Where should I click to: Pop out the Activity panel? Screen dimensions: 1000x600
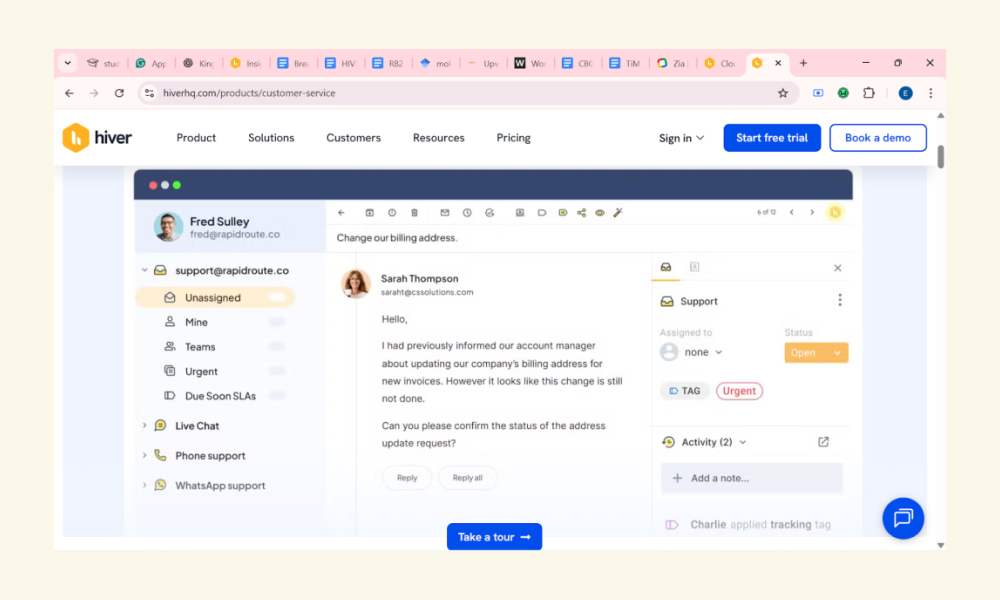coord(823,442)
